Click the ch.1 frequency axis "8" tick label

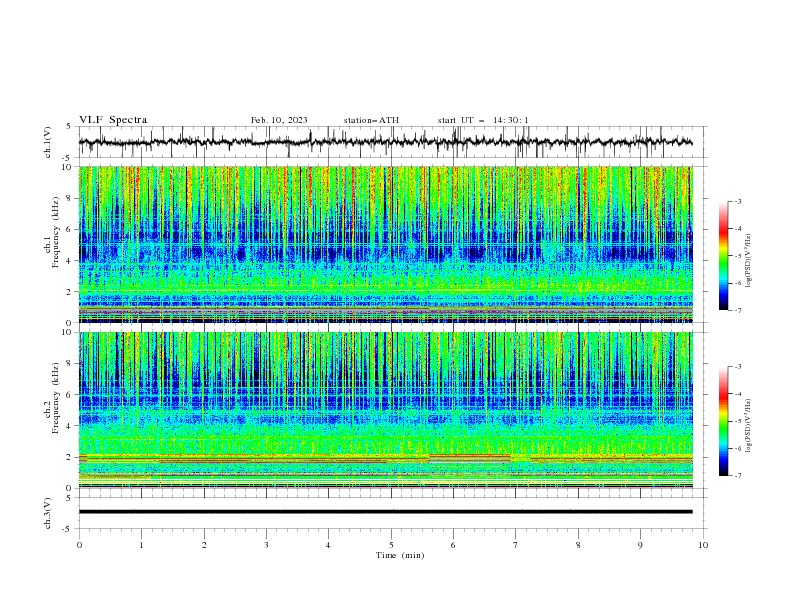(71, 198)
